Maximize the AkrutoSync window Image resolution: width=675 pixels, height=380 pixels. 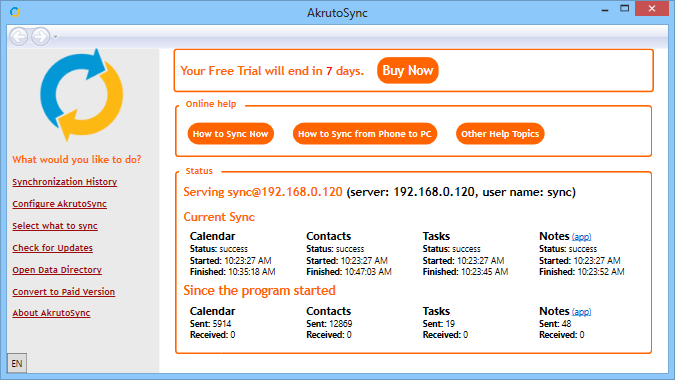[x=625, y=9]
